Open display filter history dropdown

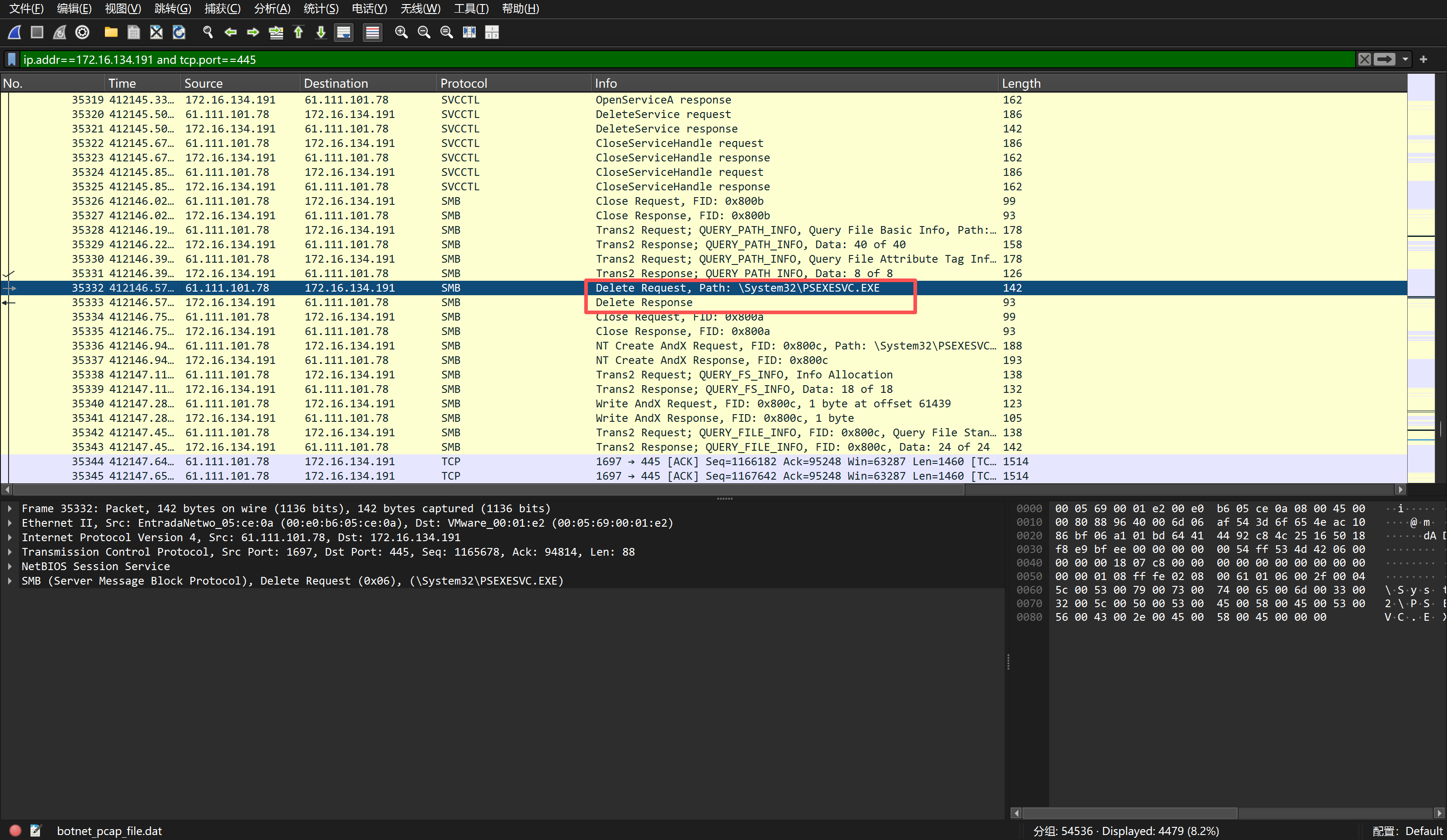tap(1405, 59)
